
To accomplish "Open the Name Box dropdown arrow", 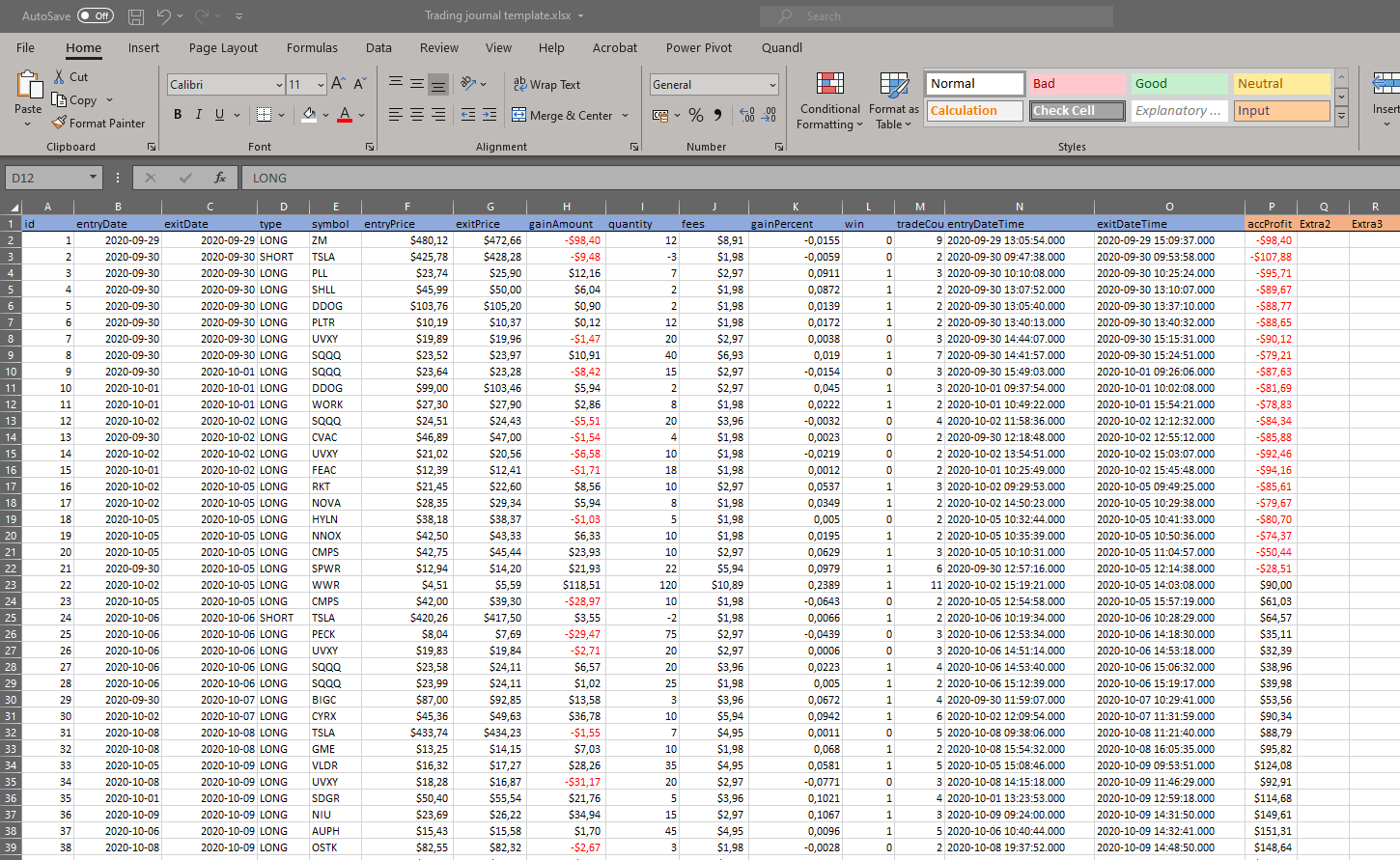I will [93, 178].
